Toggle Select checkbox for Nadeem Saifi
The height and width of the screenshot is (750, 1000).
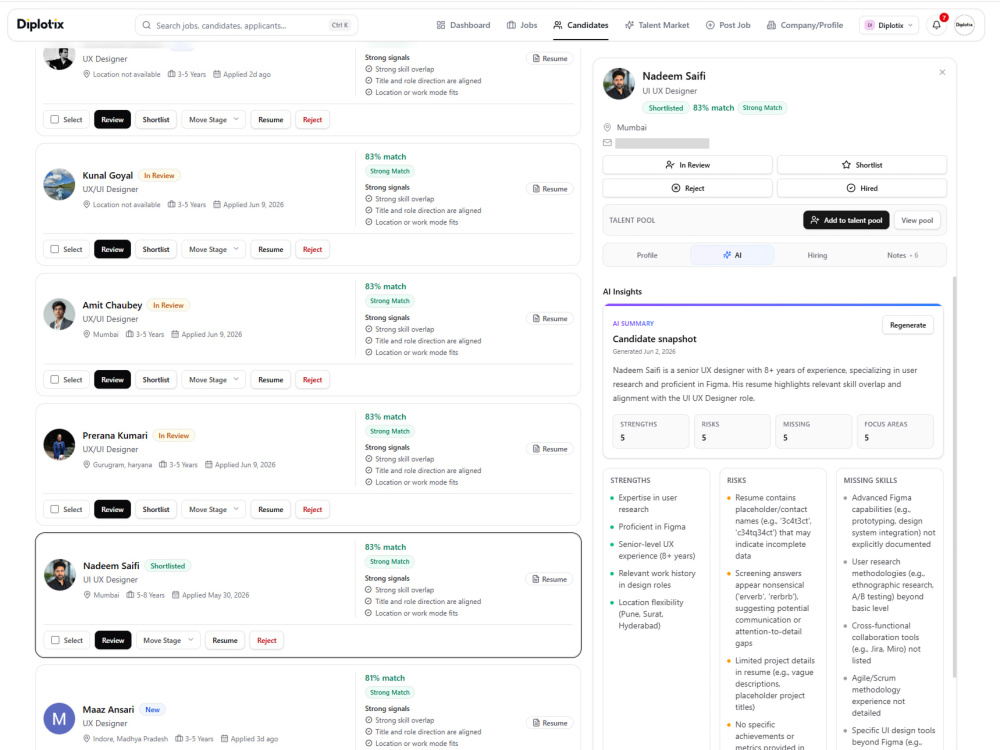pyautogui.click(x=55, y=640)
